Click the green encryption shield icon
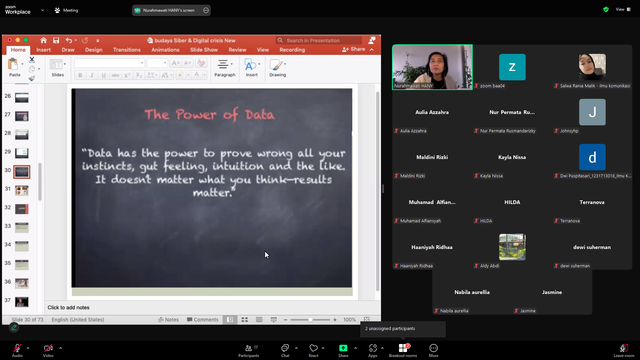The width and height of the screenshot is (640, 360). pyautogui.click(x=606, y=9)
